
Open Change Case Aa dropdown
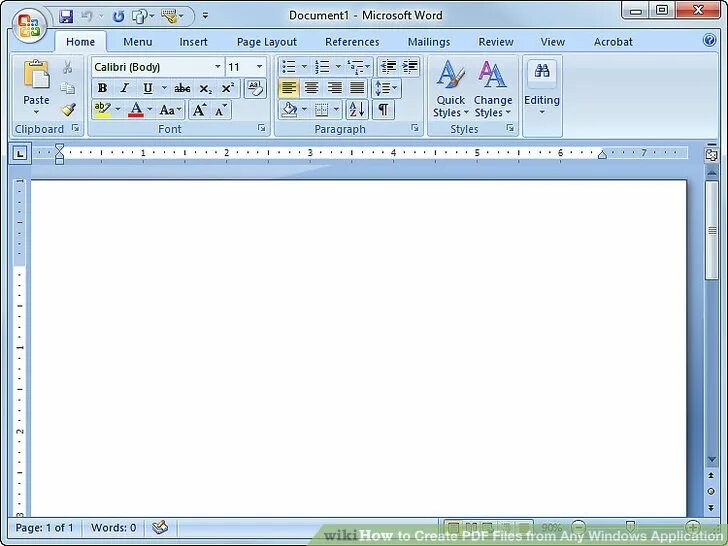coord(170,110)
